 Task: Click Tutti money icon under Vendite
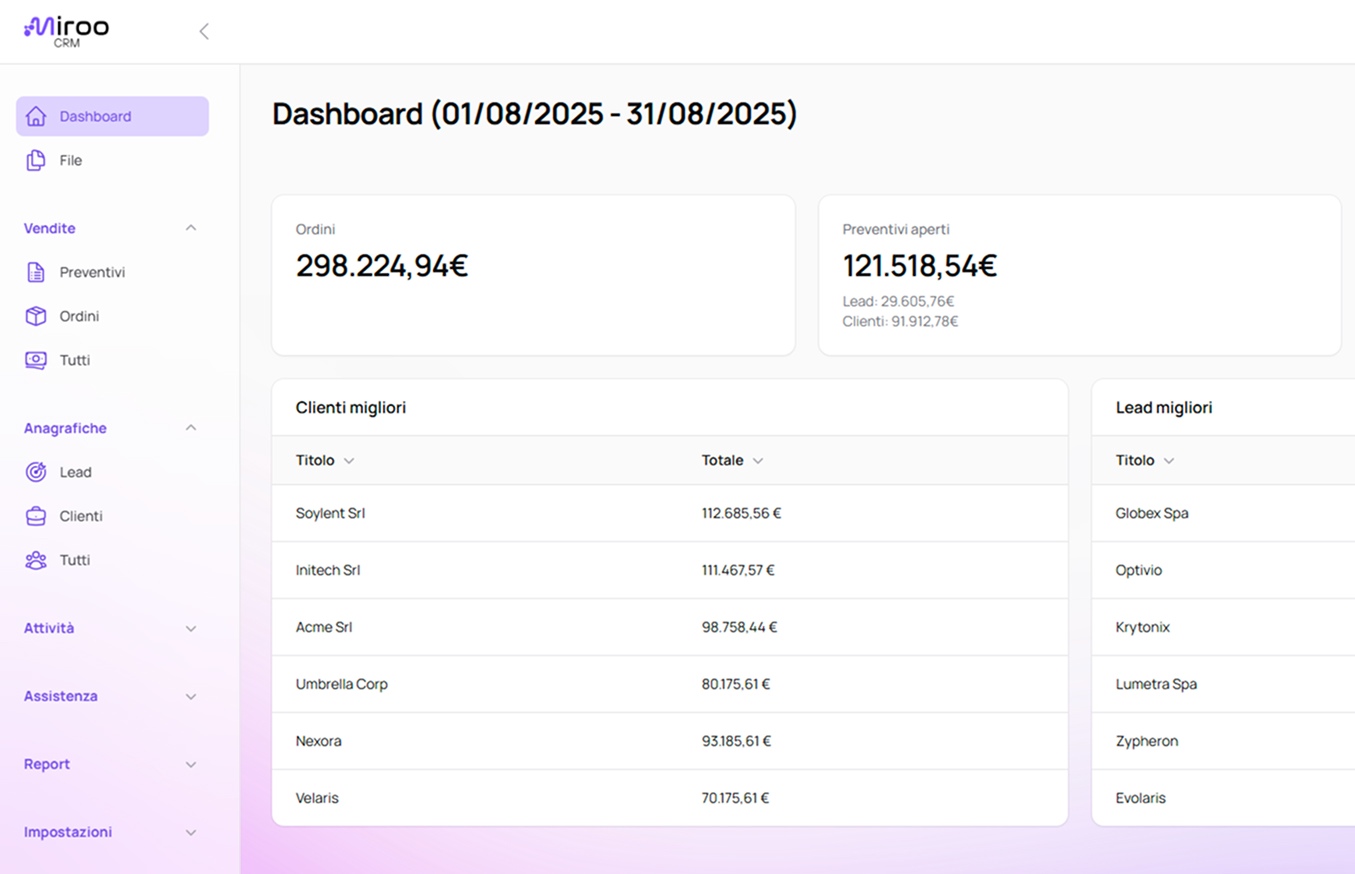[x=36, y=360]
